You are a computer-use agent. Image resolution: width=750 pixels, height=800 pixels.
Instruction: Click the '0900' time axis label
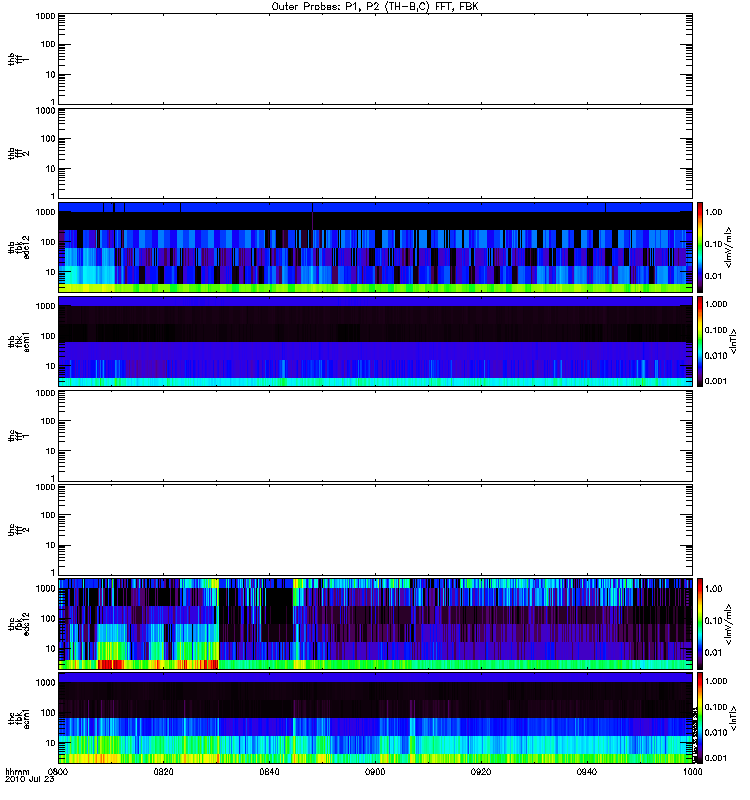click(x=375, y=771)
